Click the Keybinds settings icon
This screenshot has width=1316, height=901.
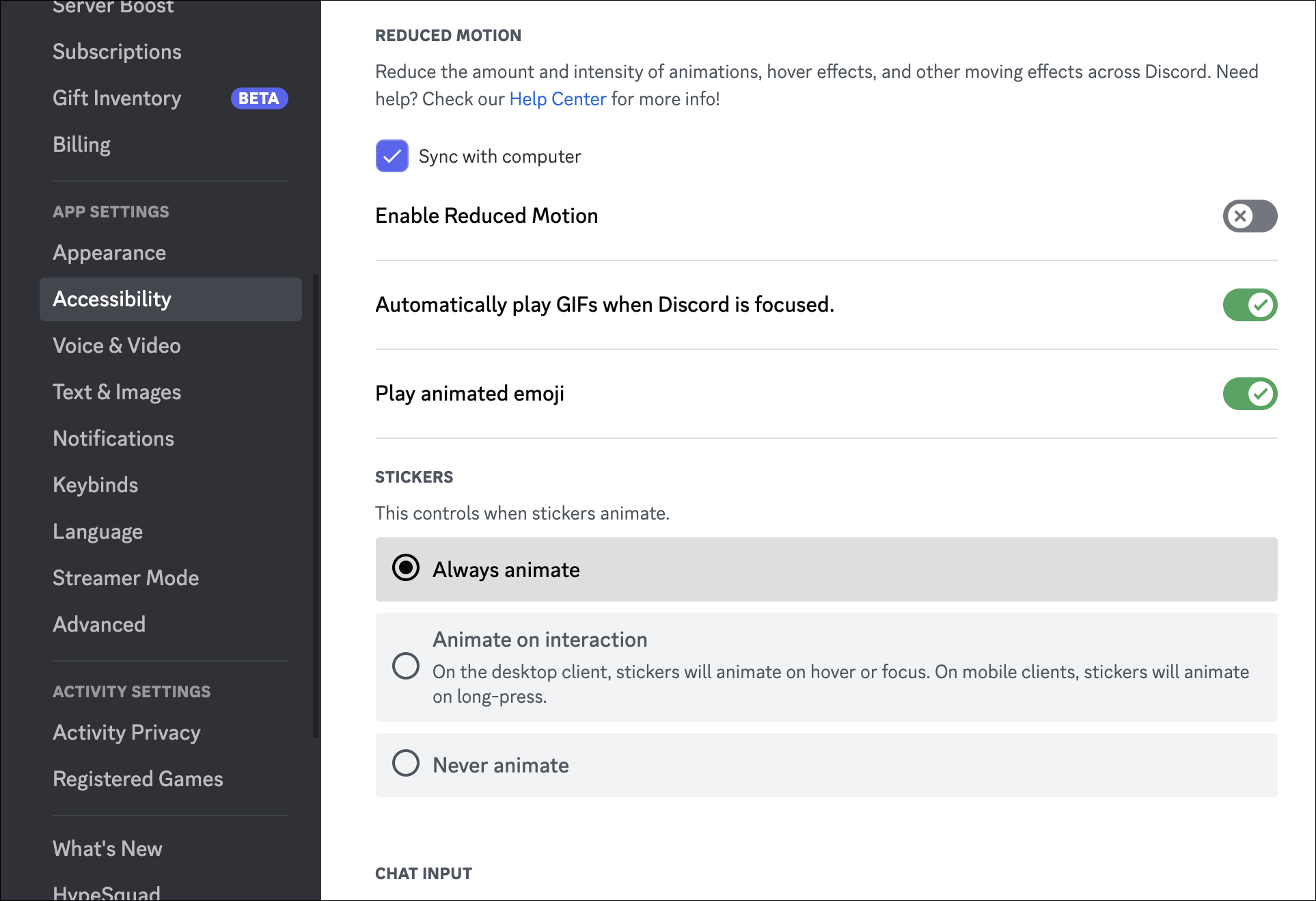pos(96,484)
